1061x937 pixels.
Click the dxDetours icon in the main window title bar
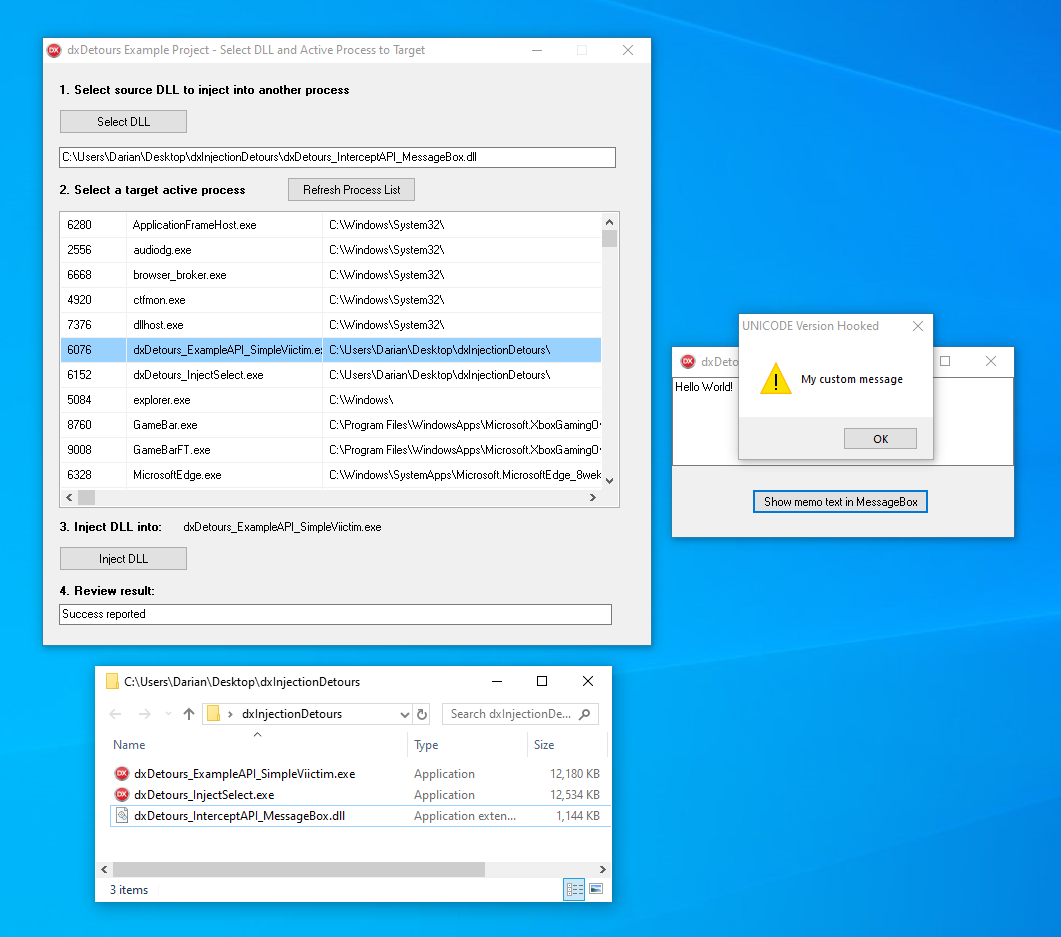coord(53,49)
